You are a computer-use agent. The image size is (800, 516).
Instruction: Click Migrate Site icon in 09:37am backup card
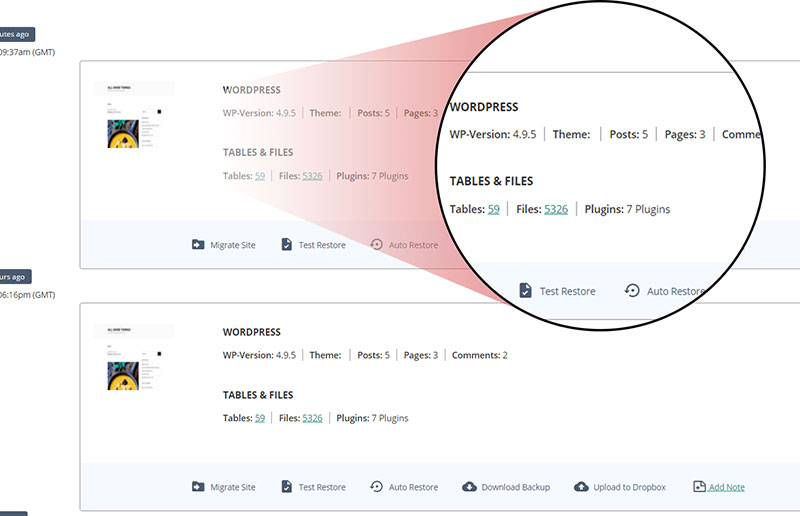pos(198,245)
